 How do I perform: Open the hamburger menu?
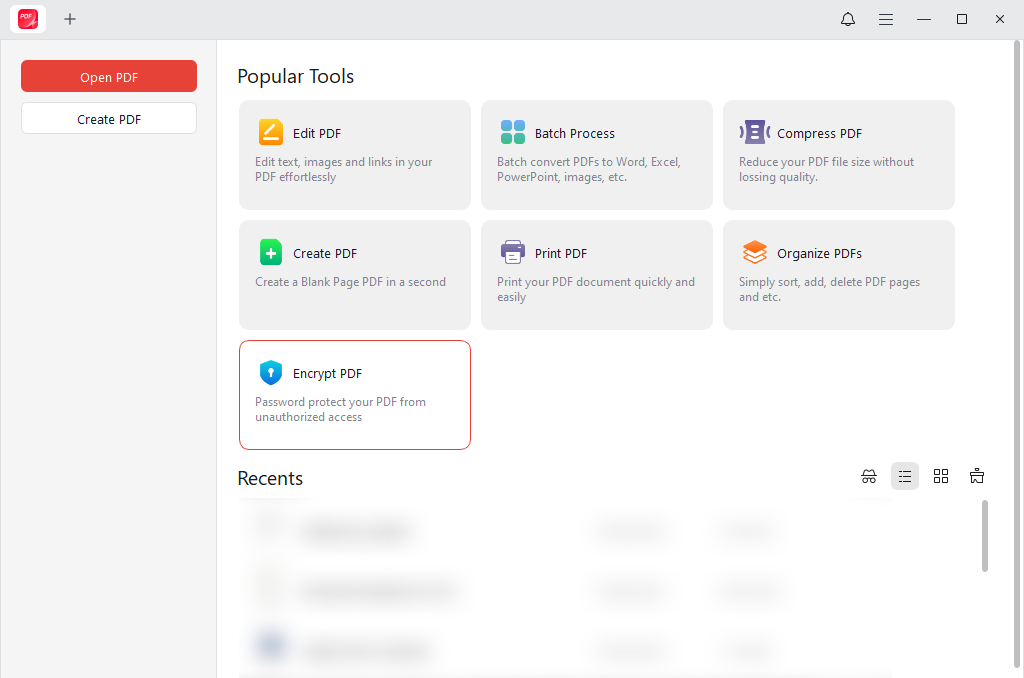[886, 19]
